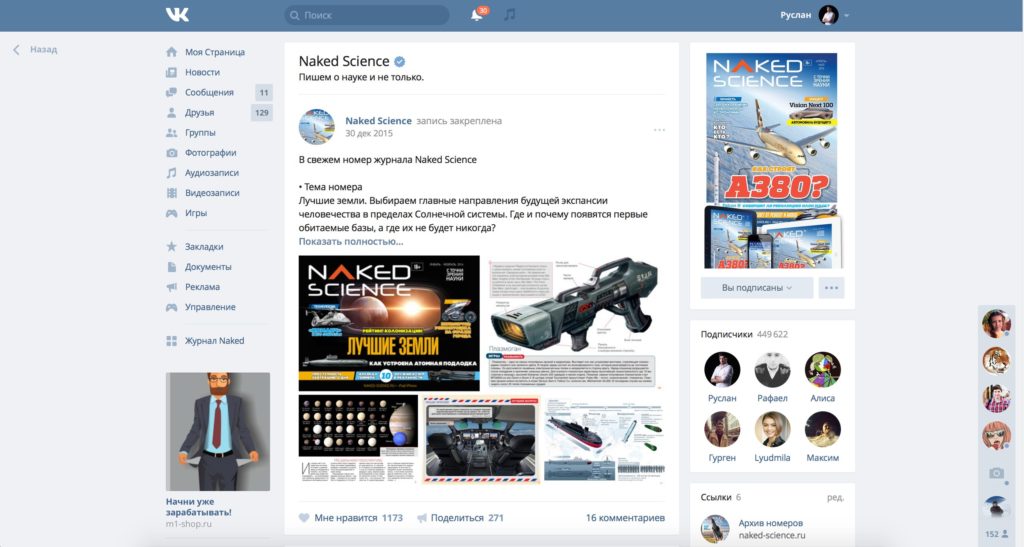Click the Закладки star icon in sidebar
Image resolution: width=1024 pixels, height=547 pixels.
(171, 247)
